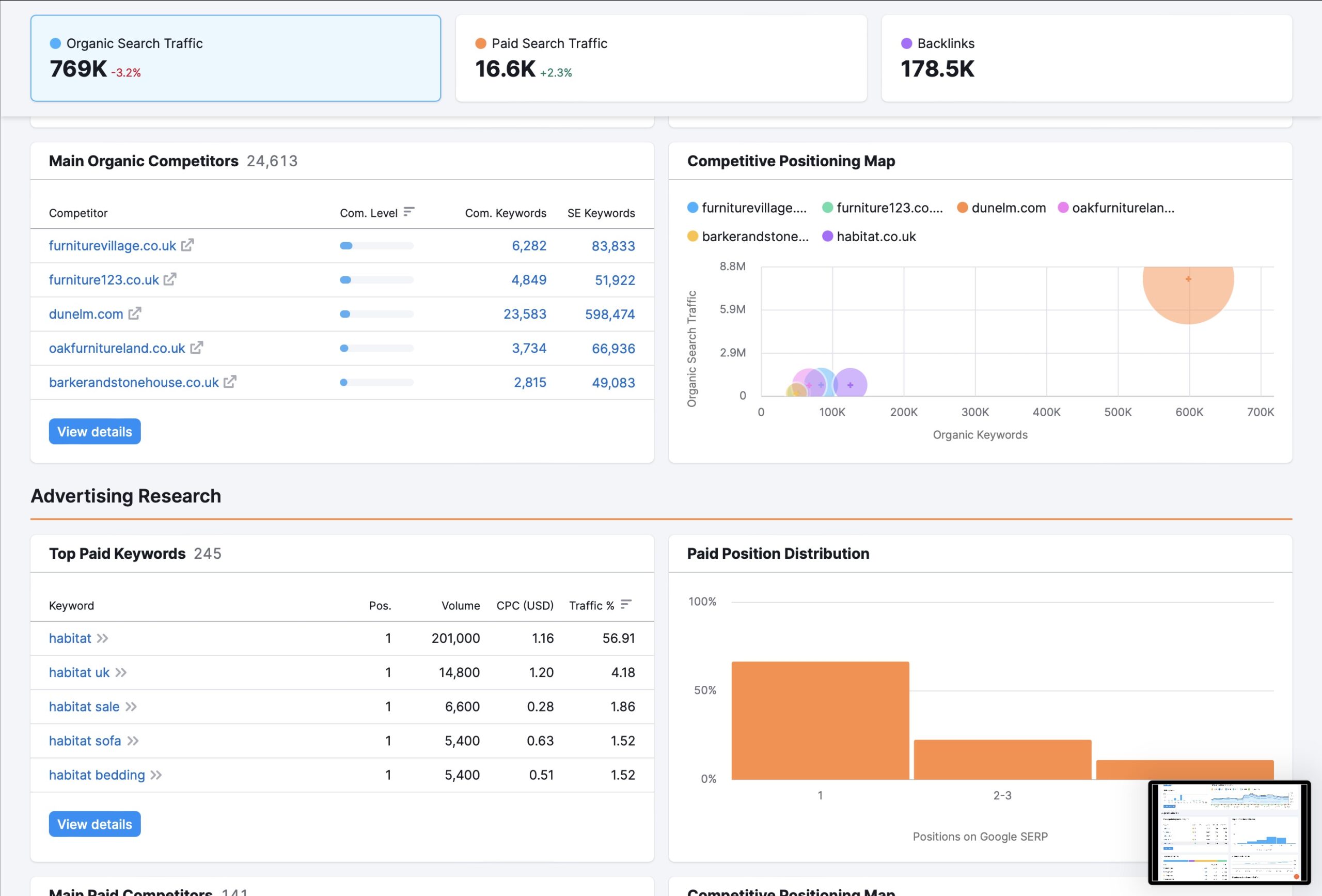Click SE keywords value 51,922
The image size is (1322, 896).
[x=615, y=280]
